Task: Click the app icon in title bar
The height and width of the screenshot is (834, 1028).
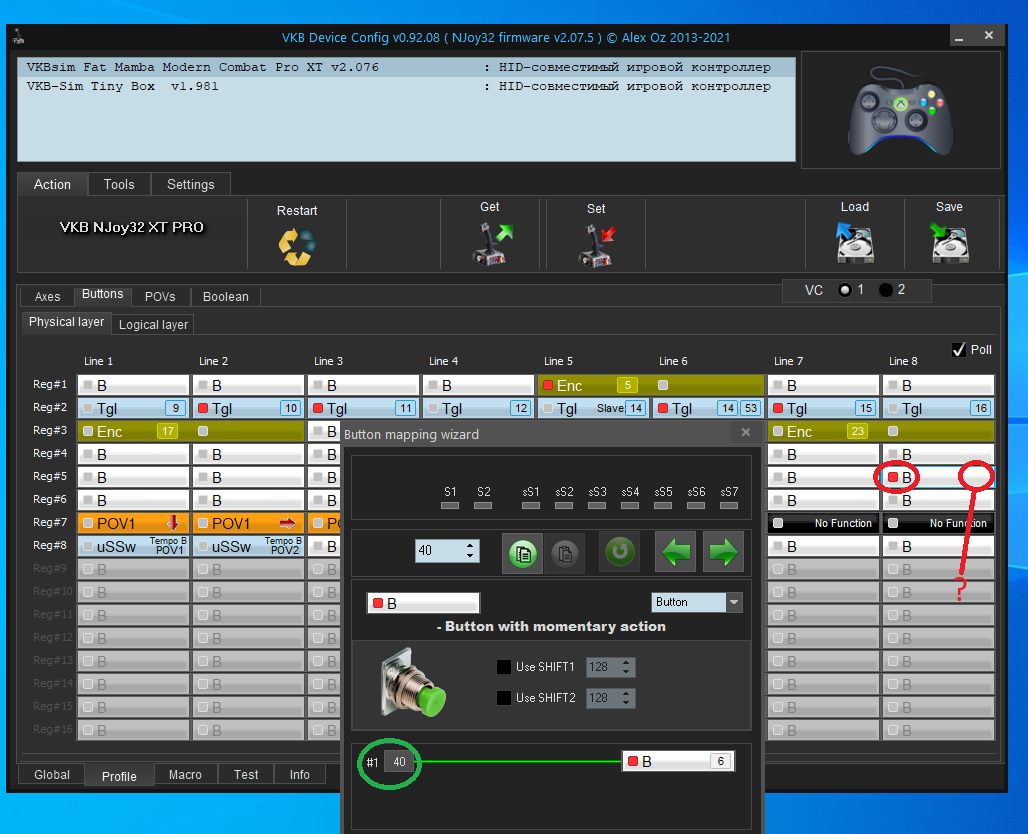Action: (x=18, y=37)
